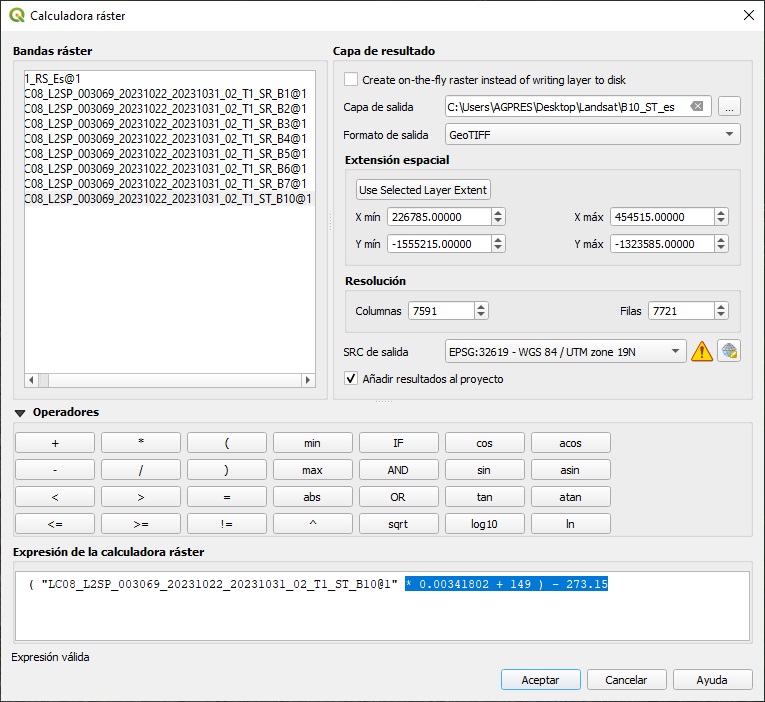Click the Capa de salida path field
The width and height of the screenshot is (765, 702).
point(578,106)
